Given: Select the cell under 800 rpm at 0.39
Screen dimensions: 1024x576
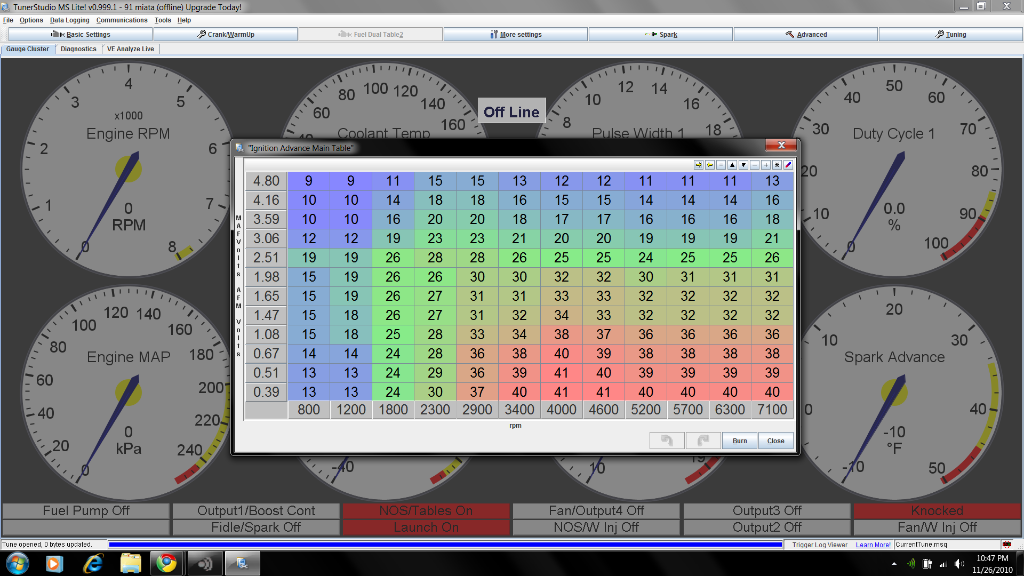Looking at the screenshot, I should tap(309, 391).
